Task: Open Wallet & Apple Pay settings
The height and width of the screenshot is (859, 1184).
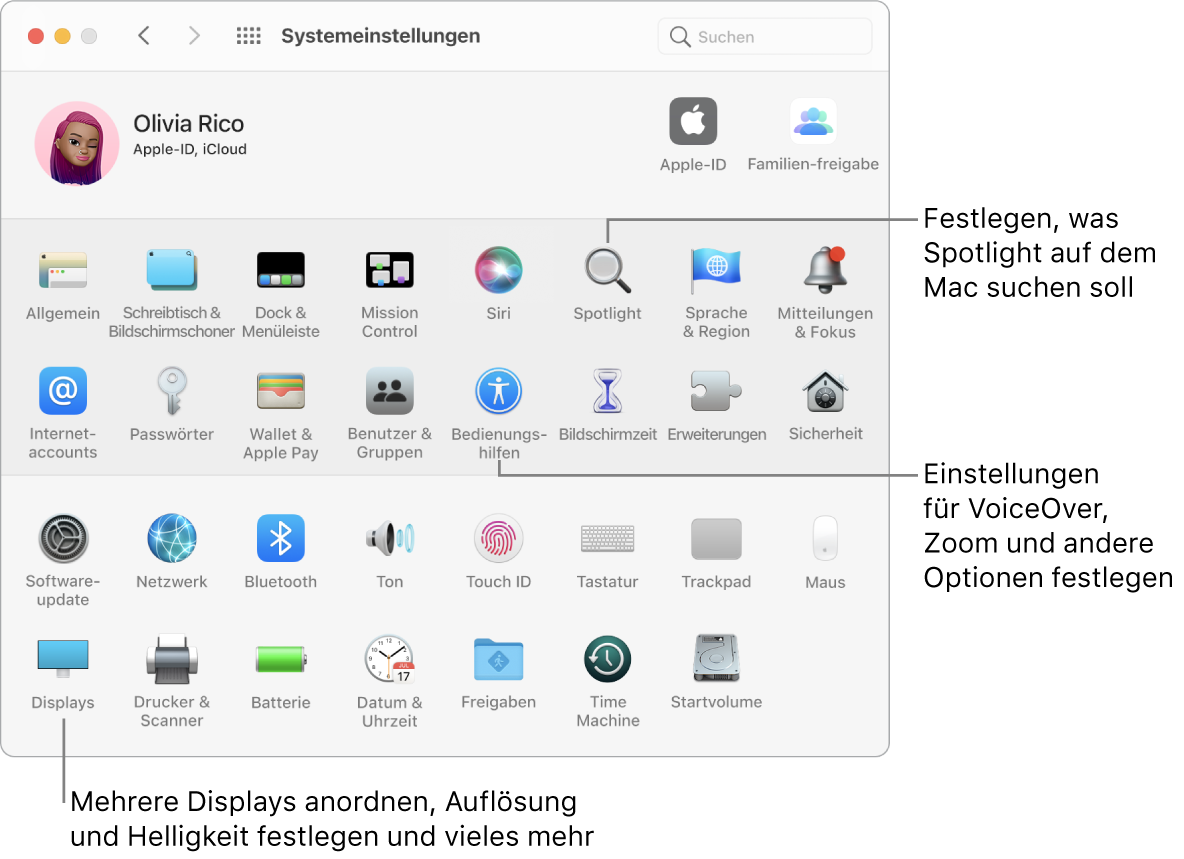Action: pos(280,391)
